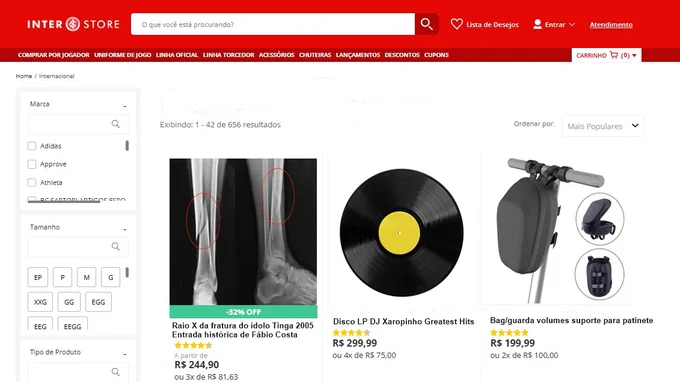
Task: Go to Lançamentos in navigation bar
Action: pyautogui.click(x=358, y=55)
